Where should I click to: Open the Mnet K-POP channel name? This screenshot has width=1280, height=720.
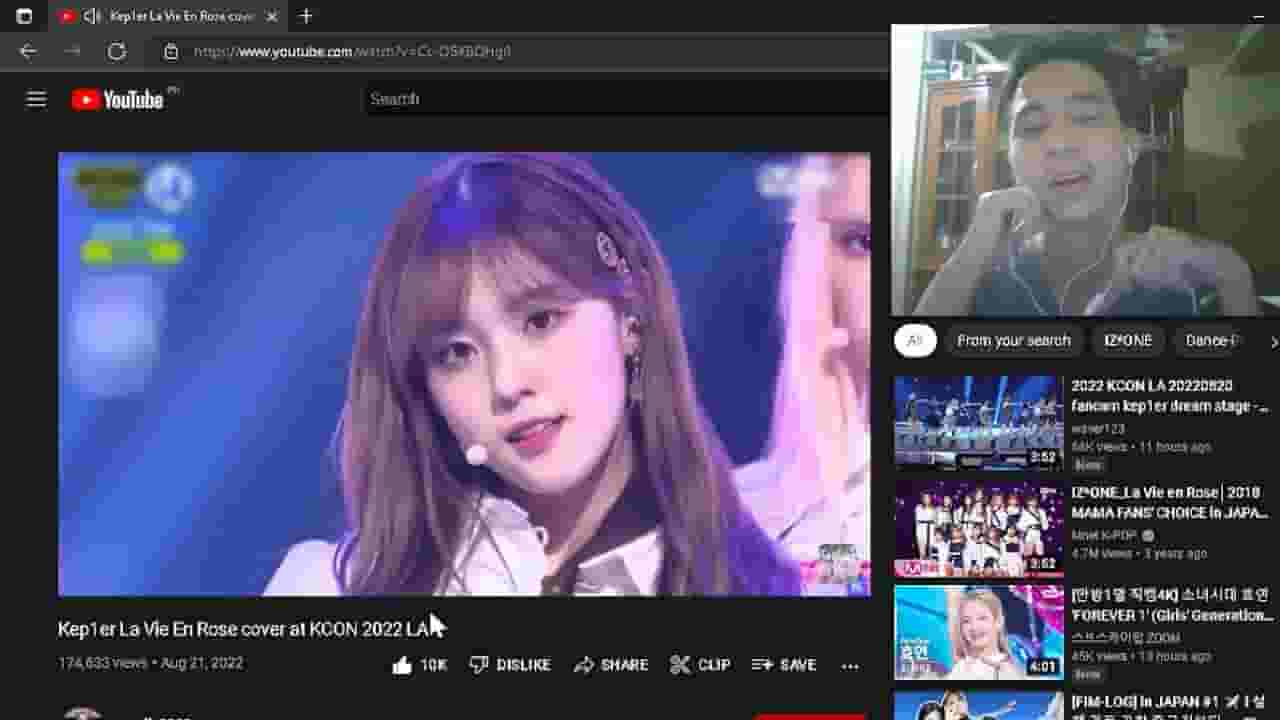[1105, 536]
